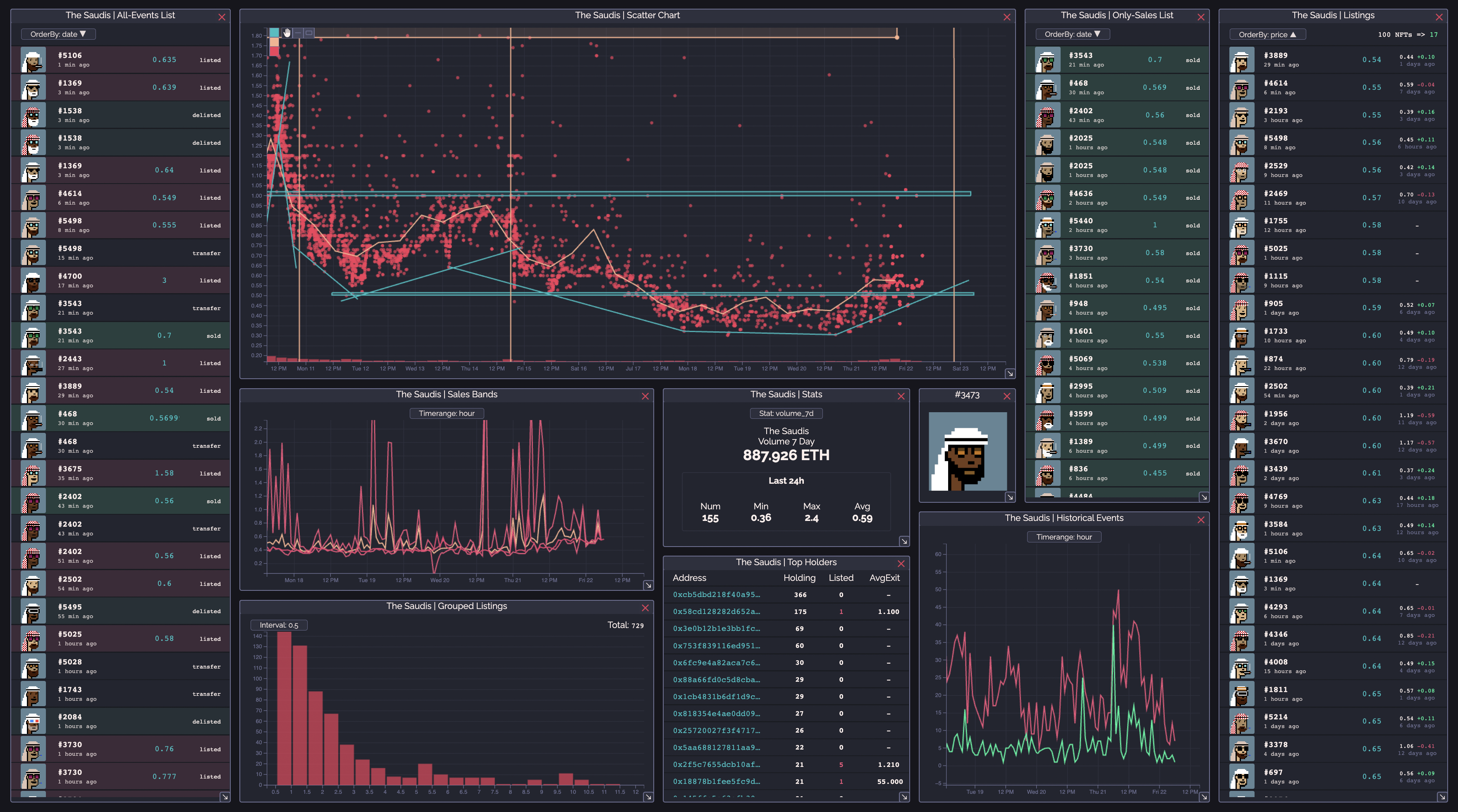Click the tallest bar in Grouped Listings chart
Viewport: 1458px width, 812px height.
click(284, 708)
